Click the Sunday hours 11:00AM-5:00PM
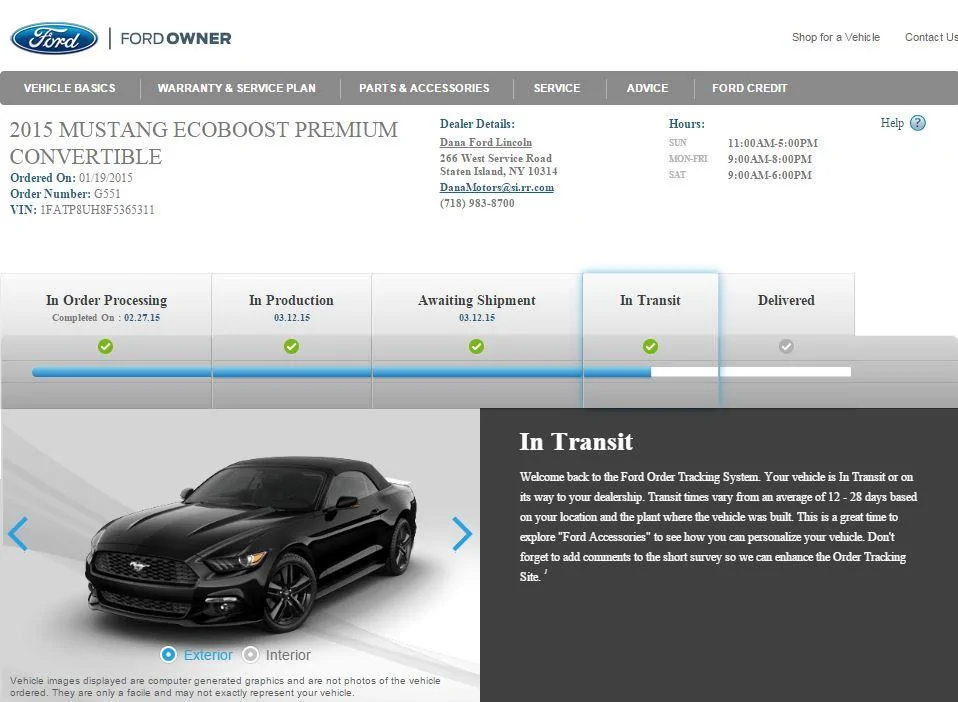958x702 pixels. (772, 143)
